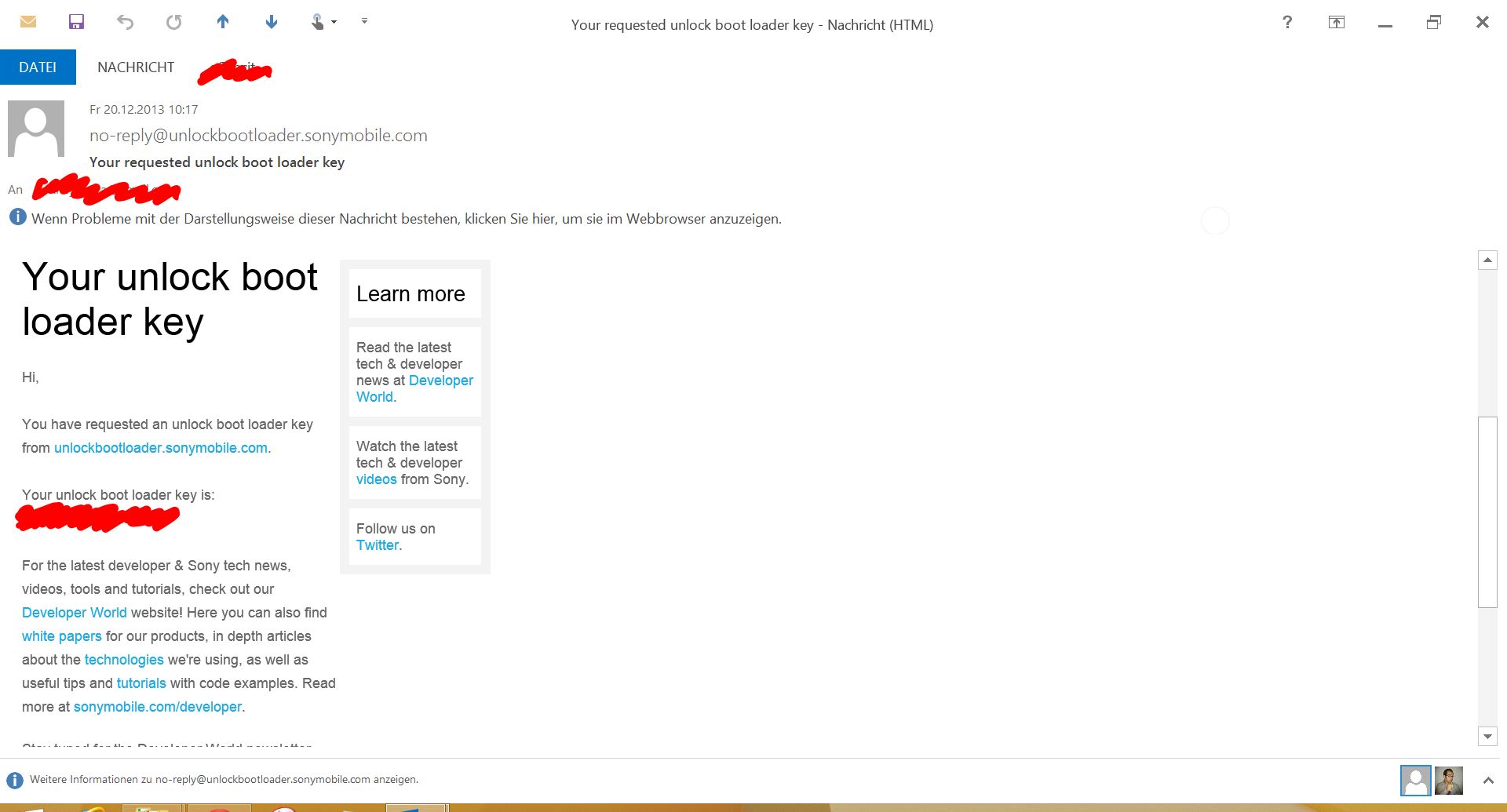Click the info bar about display problems
The image size is (1507, 812).
pyautogui.click(x=407, y=219)
